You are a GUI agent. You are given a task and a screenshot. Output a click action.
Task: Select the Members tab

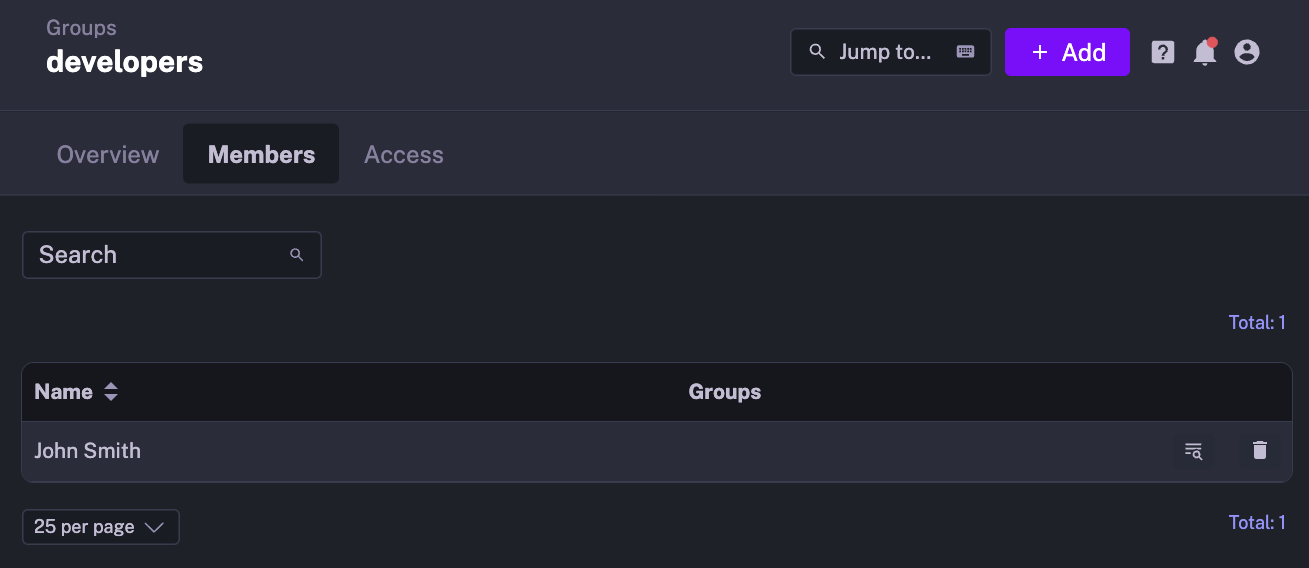pyautogui.click(x=261, y=155)
